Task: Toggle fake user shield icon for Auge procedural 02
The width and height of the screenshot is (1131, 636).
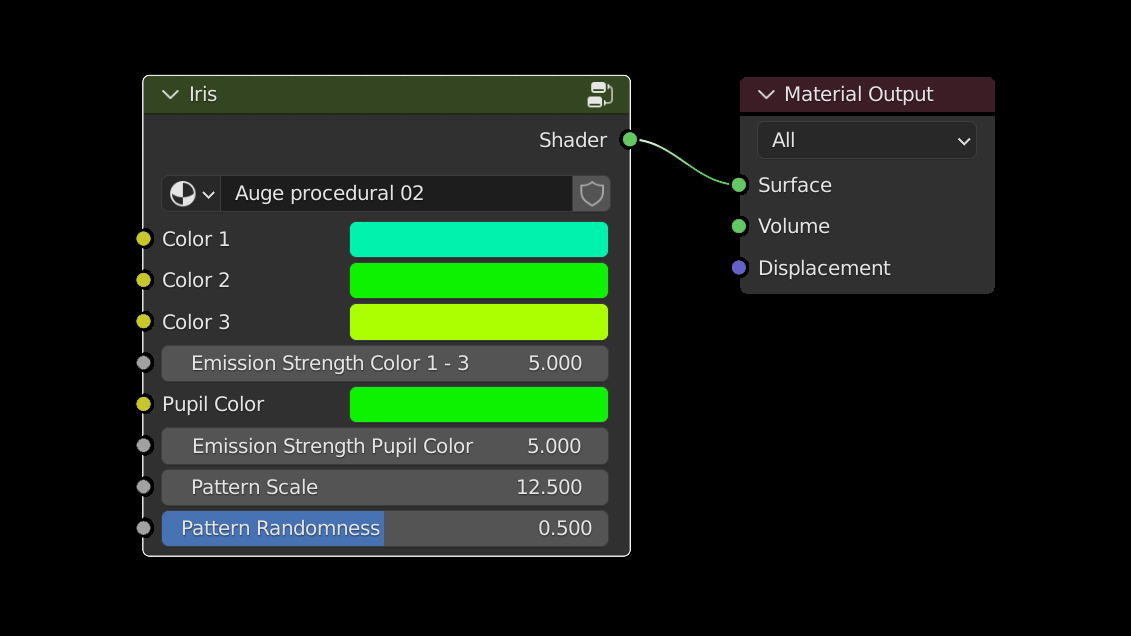Action: click(592, 194)
